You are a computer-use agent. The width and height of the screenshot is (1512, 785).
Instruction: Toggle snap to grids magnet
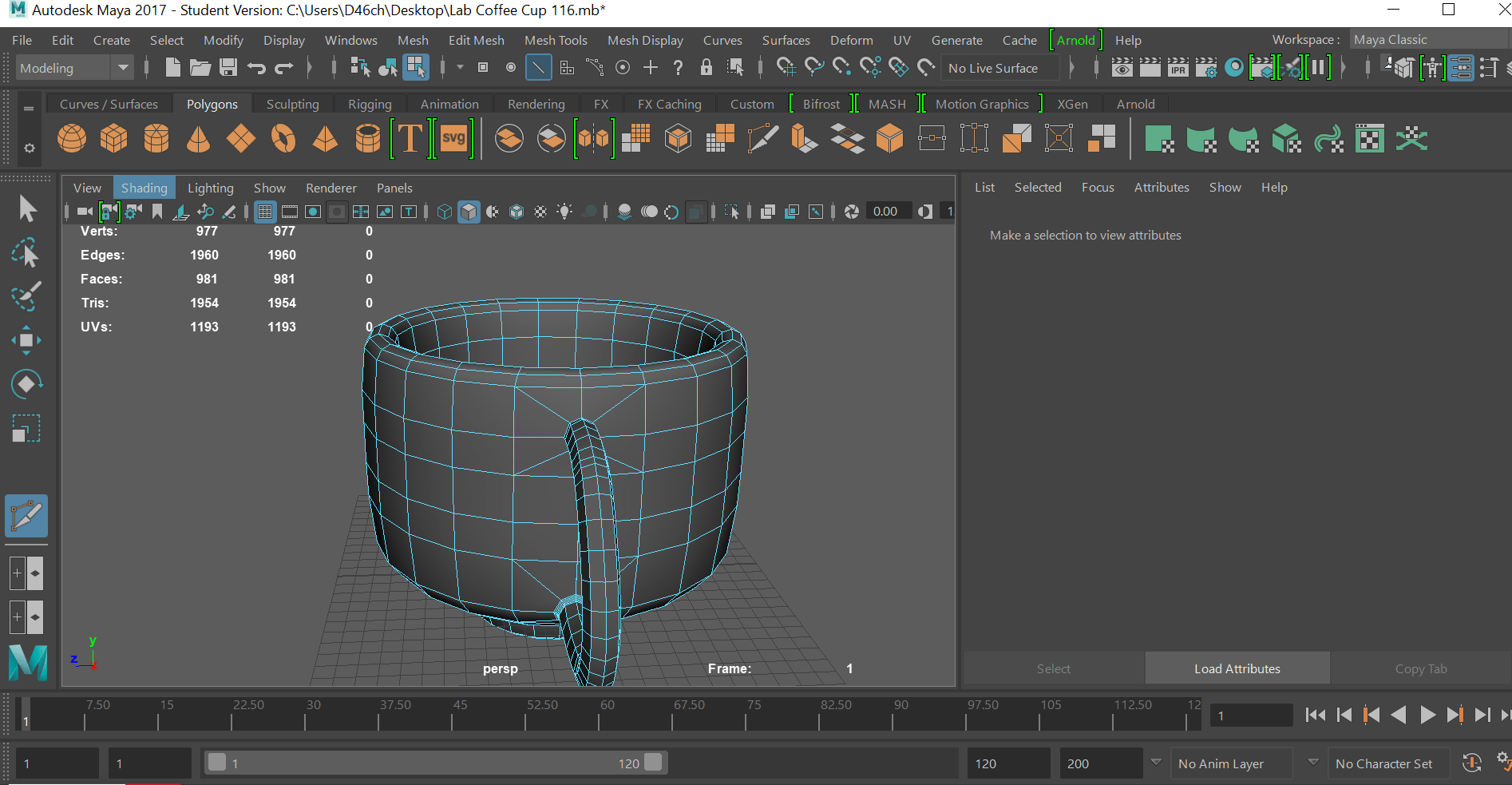click(786, 69)
